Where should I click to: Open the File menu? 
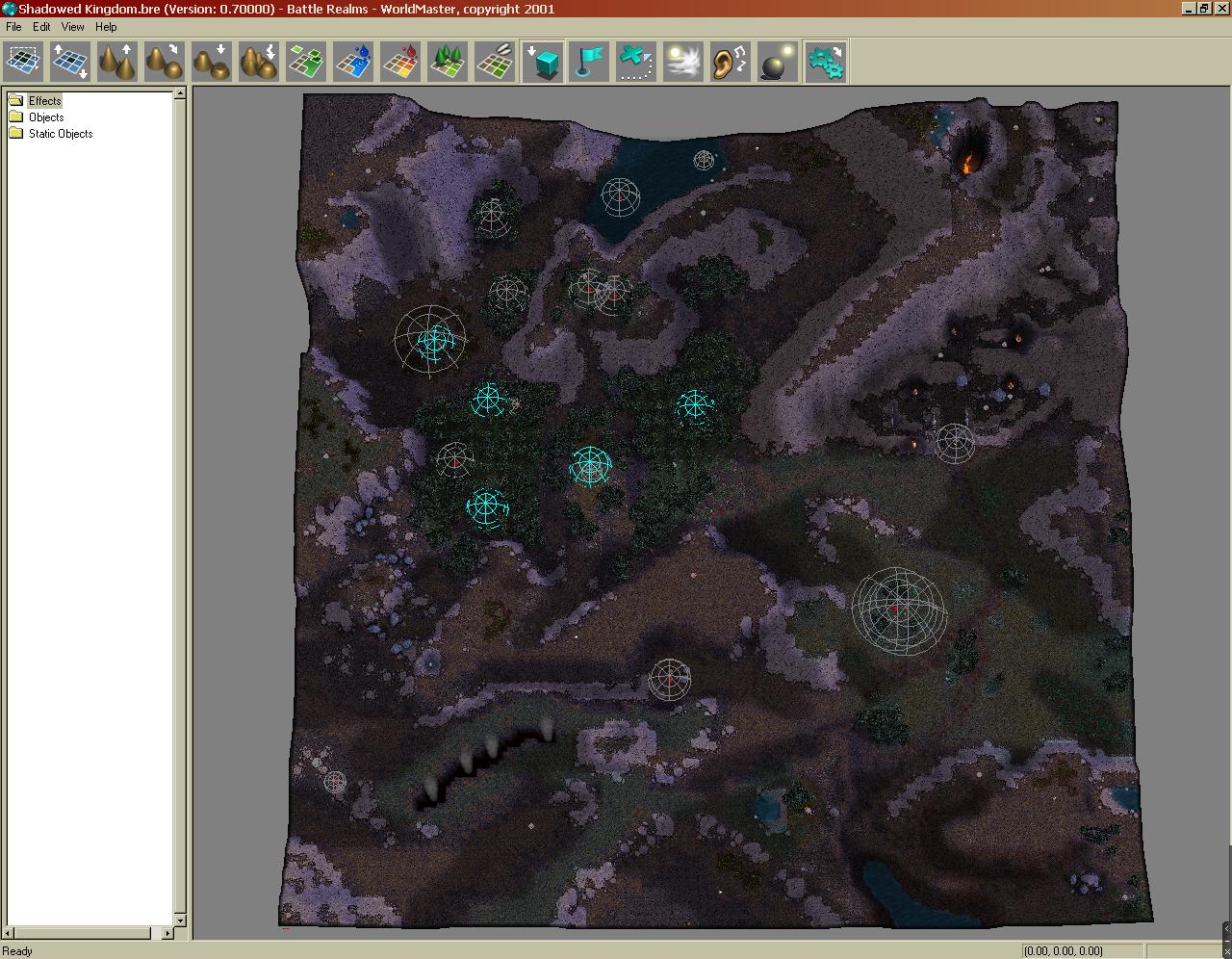pos(13,27)
